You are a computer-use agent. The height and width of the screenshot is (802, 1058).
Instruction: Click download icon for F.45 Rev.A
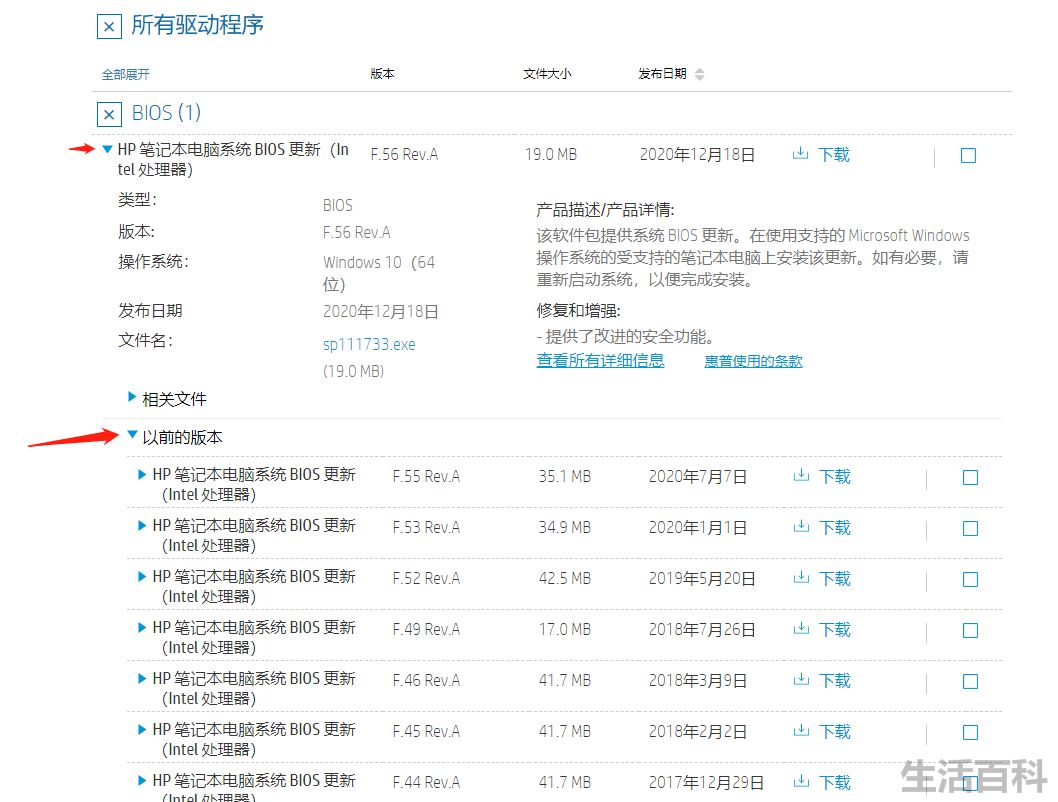(801, 731)
